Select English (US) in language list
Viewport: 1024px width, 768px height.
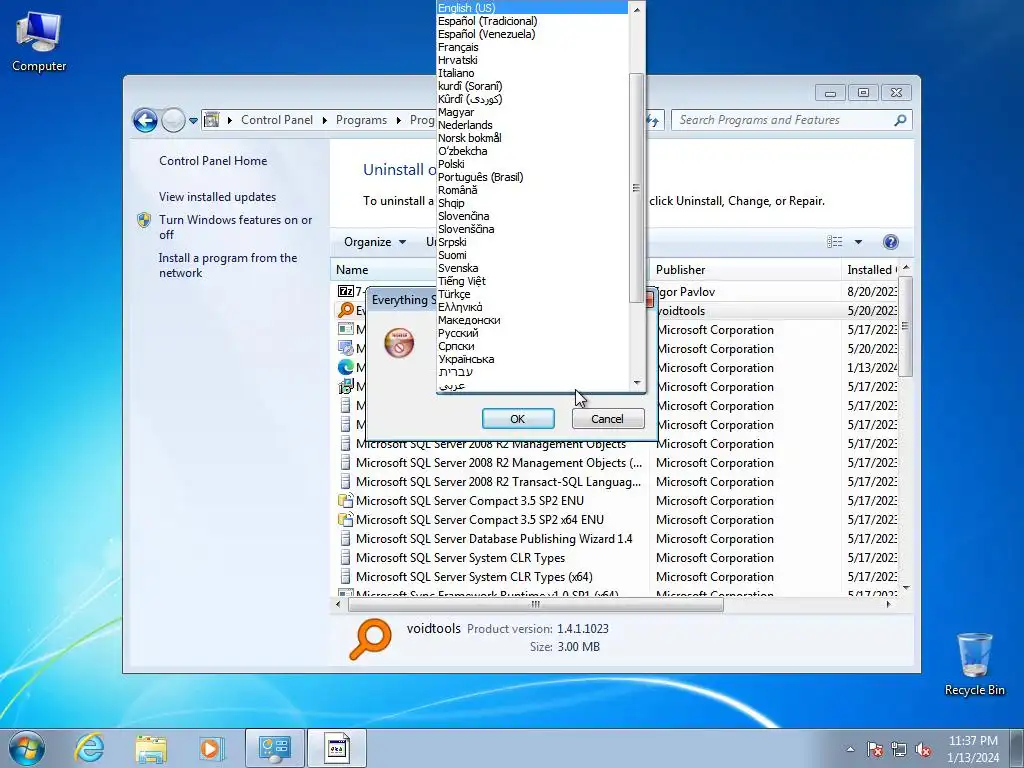532,8
